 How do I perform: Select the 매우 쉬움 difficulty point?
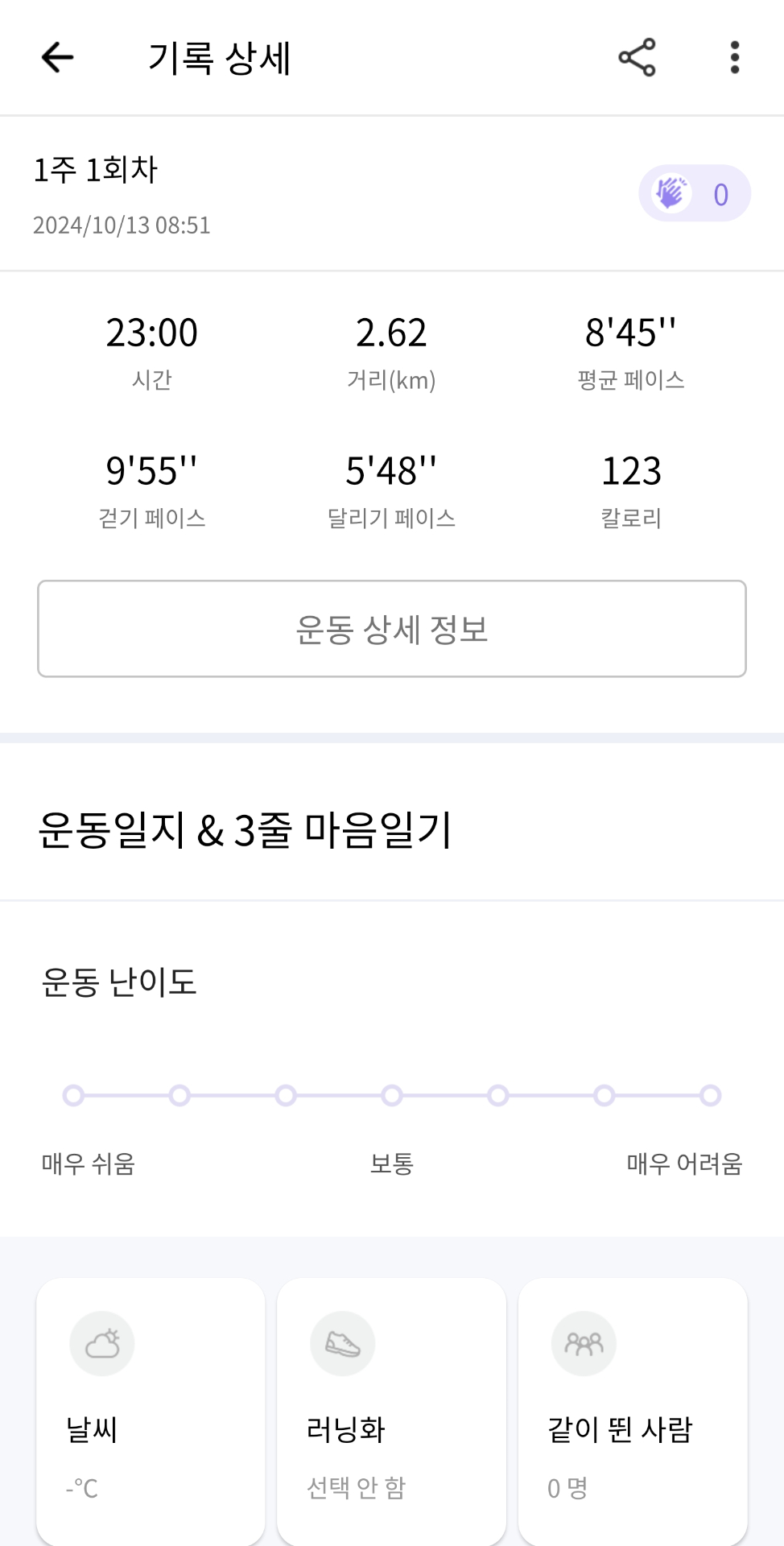73,1095
